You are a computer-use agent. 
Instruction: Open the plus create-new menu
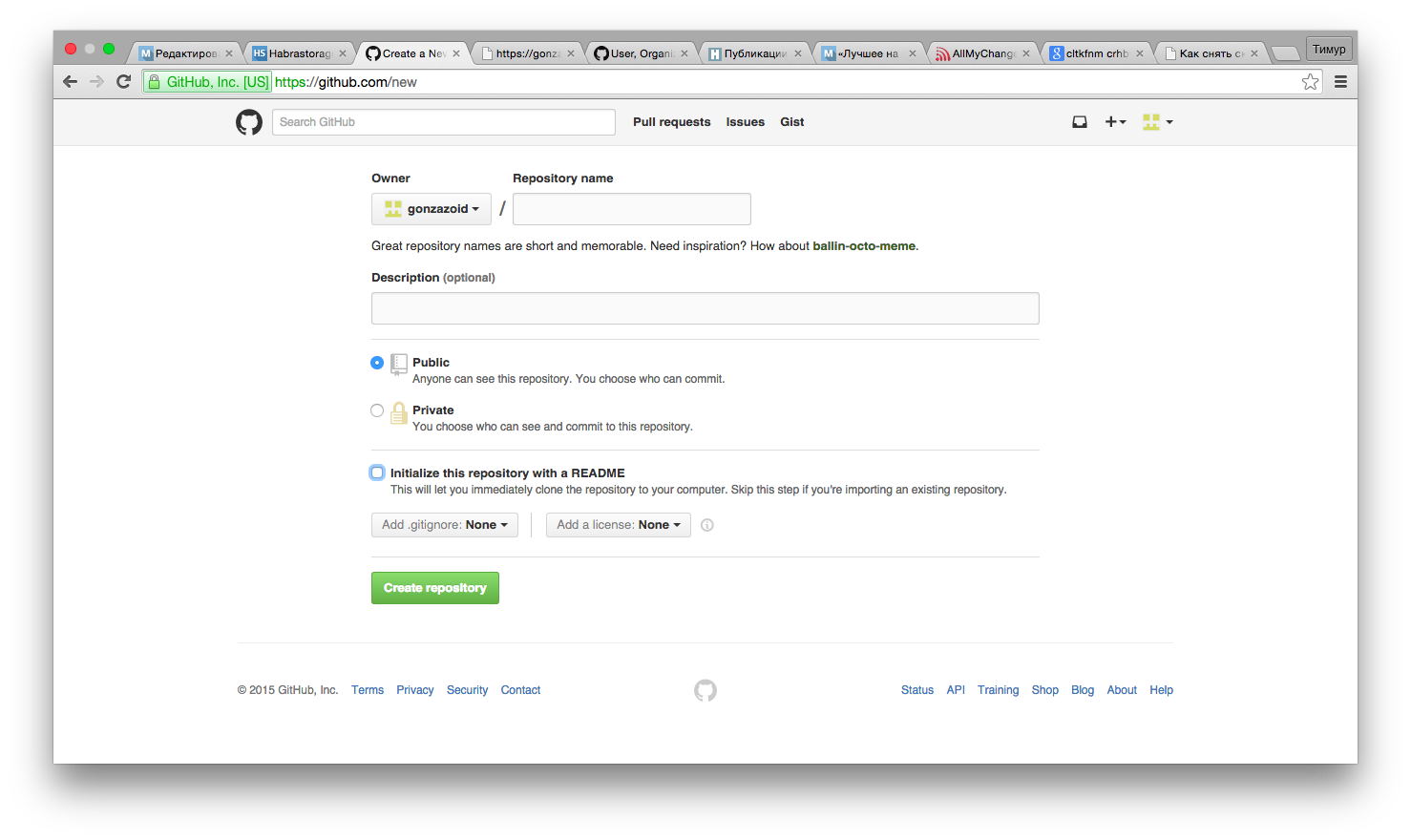1115,122
